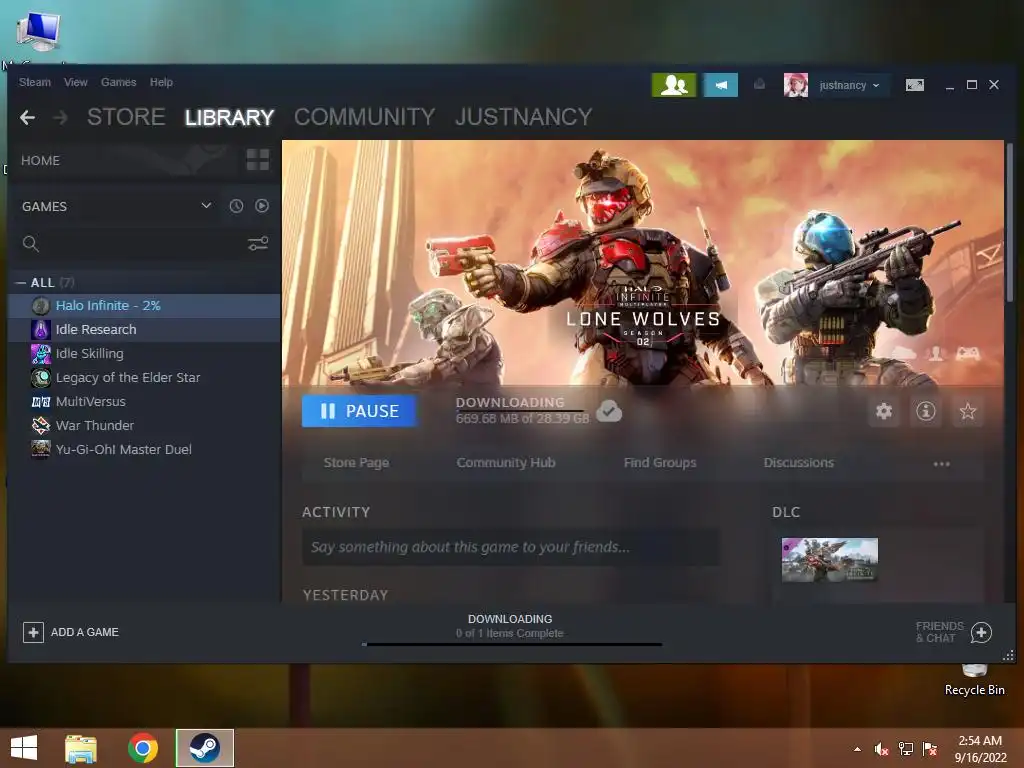The height and width of the screenshot is (768, 1024).
Task: Click the main content vertical scrollbar
Action: pos(1010,224)
